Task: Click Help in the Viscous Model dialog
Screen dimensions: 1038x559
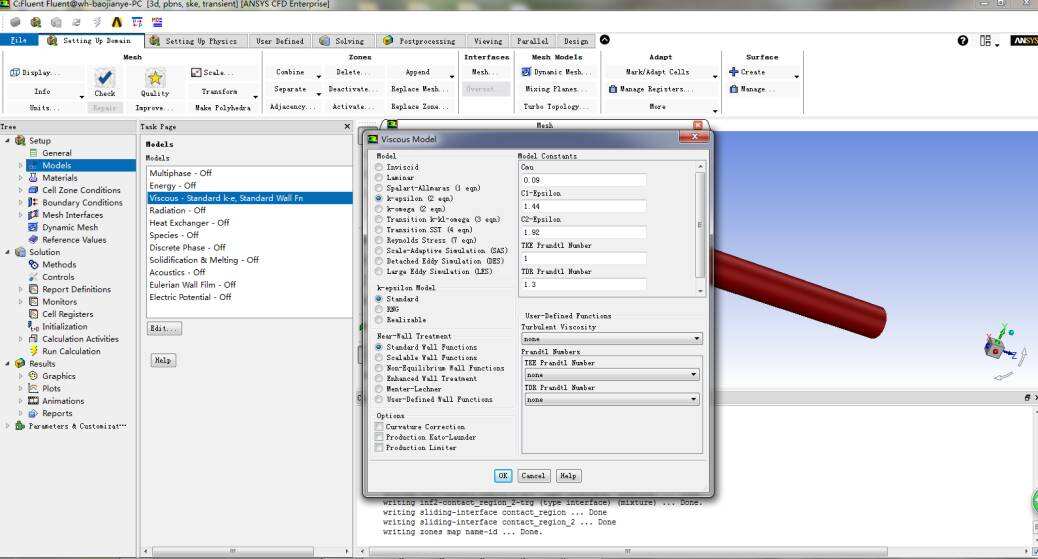Action: 568,476
